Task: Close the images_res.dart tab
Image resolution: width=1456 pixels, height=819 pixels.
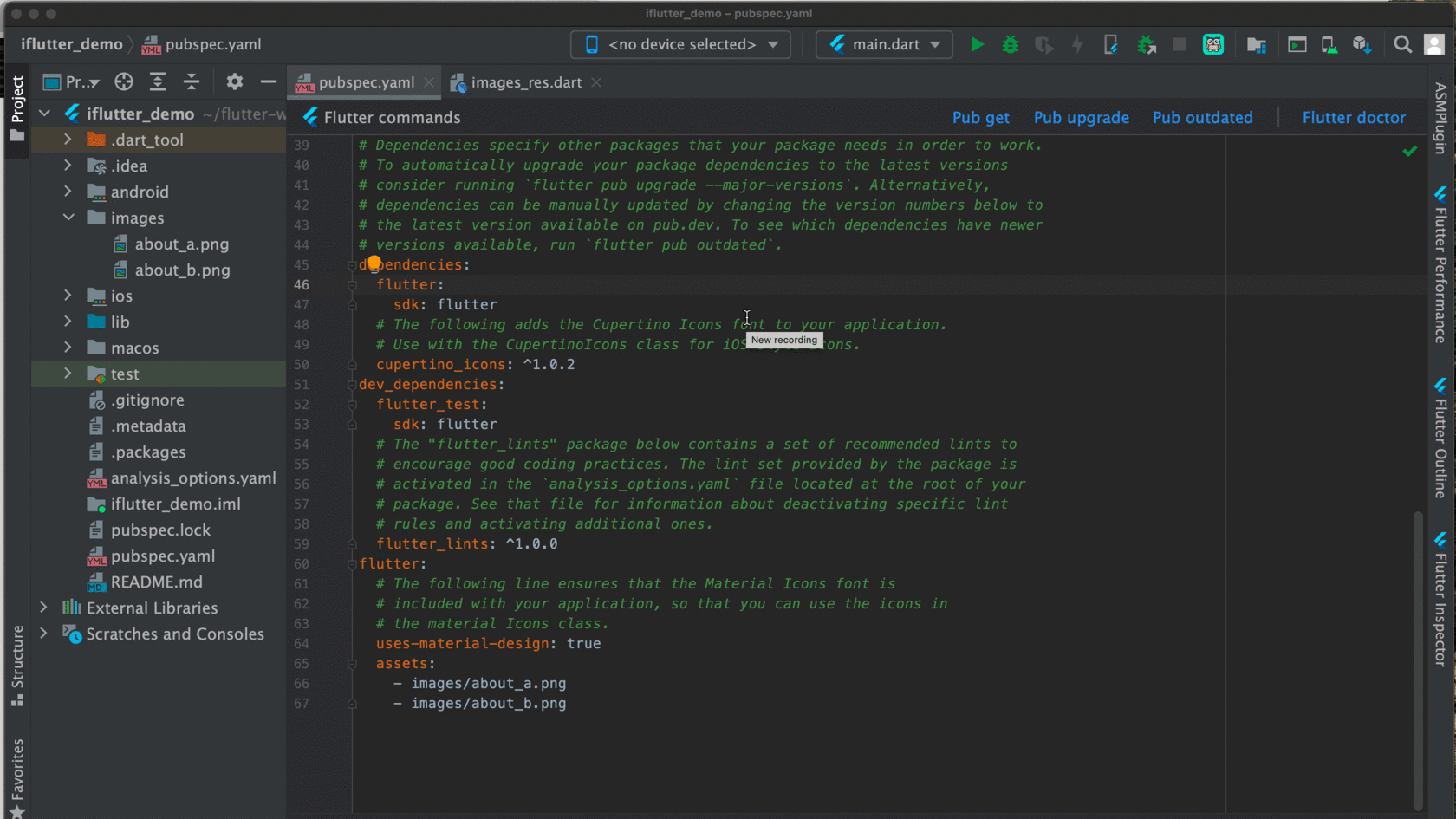Action: tap(596, 82)
